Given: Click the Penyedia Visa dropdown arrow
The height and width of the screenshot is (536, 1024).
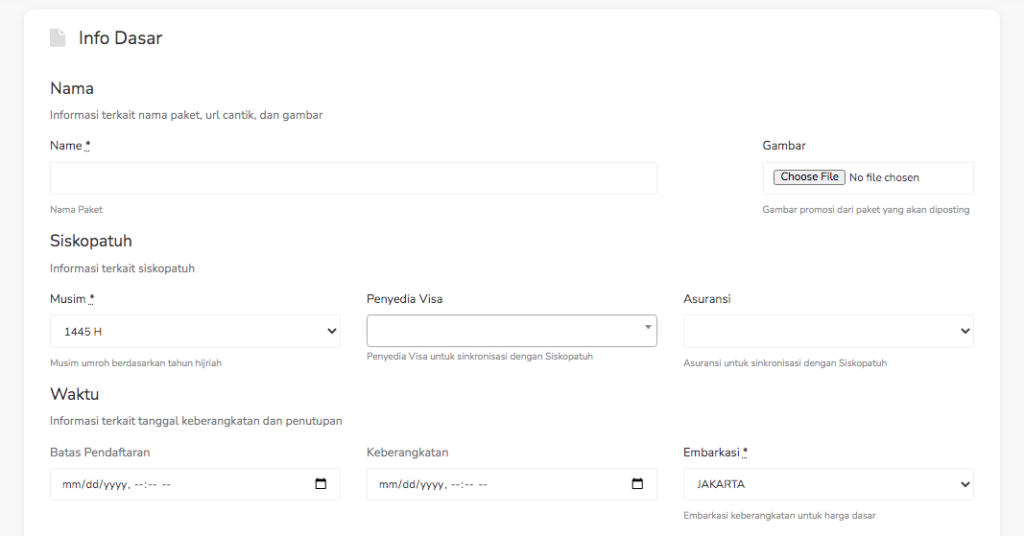Looking at the screenshot, I should [x=647, y=327].
